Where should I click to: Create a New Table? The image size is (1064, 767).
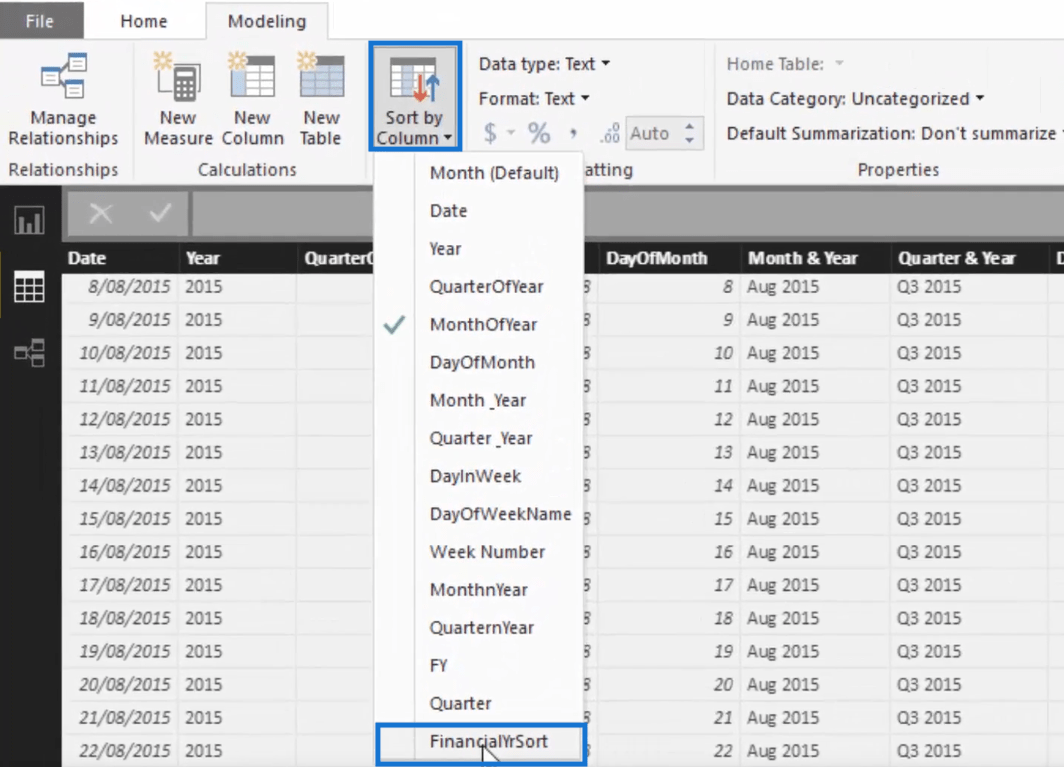tap(321, 99)
